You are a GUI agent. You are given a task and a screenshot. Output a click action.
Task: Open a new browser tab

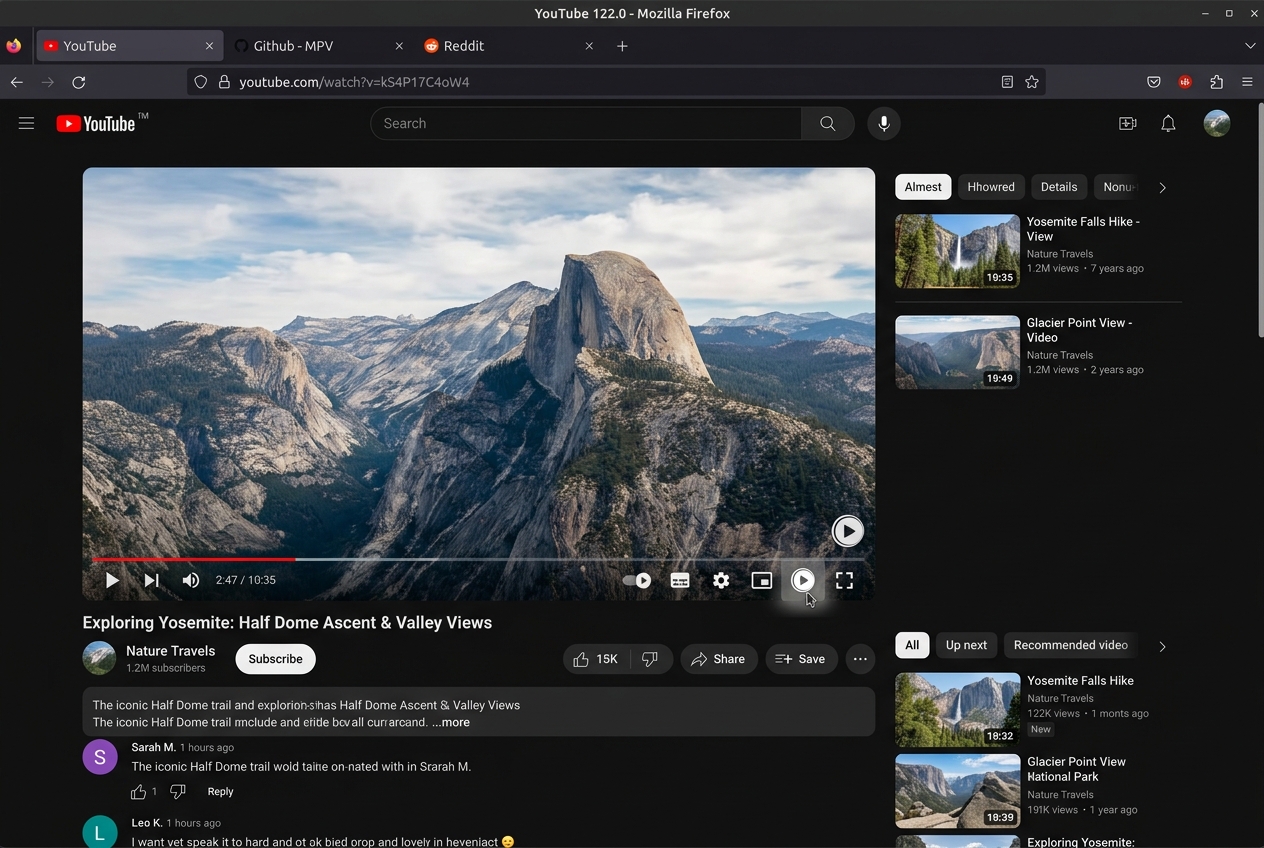click(x=622, y=46)
